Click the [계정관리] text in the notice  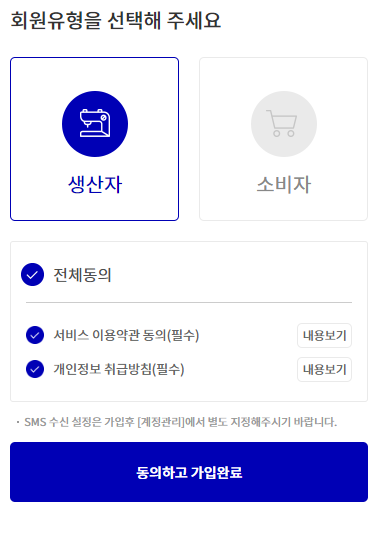tap(161, 422)
